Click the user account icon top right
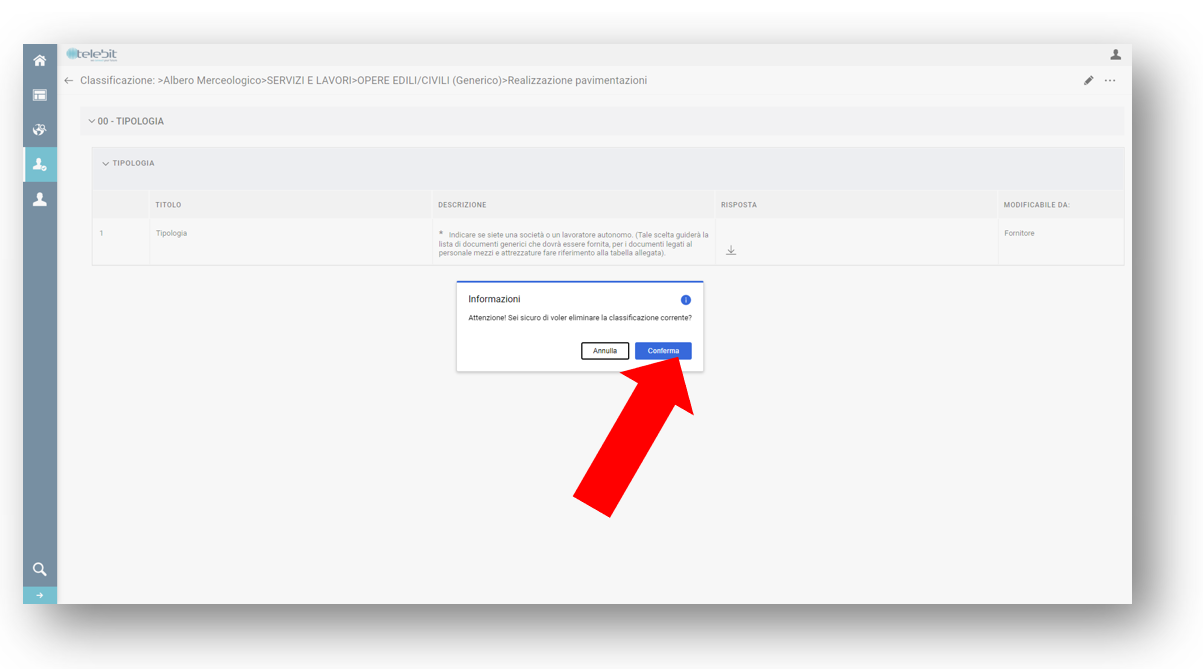The image size is (1203, 669). [x=1116, y=55]
